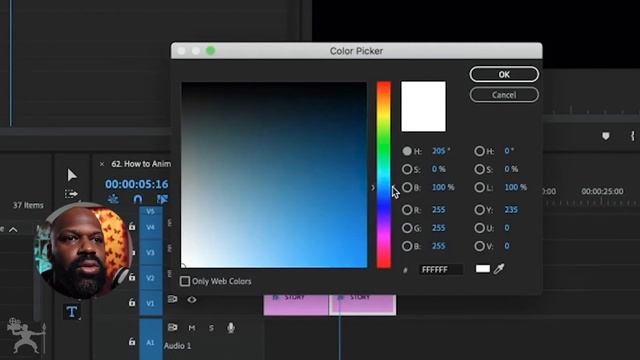640x360 pixels.
Task: Select the second STORY clip on V1
Action: tap(362, 304)
